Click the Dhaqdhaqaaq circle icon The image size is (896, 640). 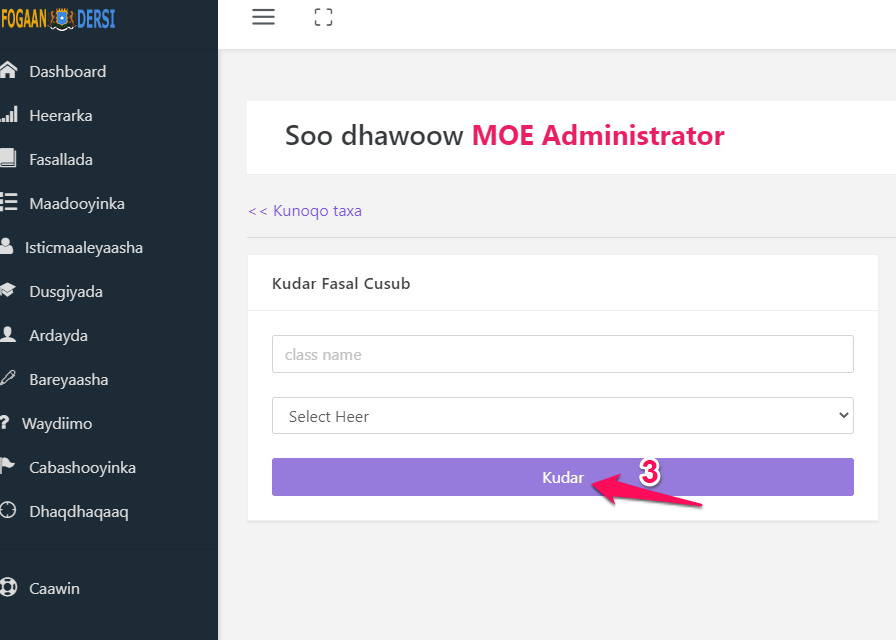pos(8,510)
